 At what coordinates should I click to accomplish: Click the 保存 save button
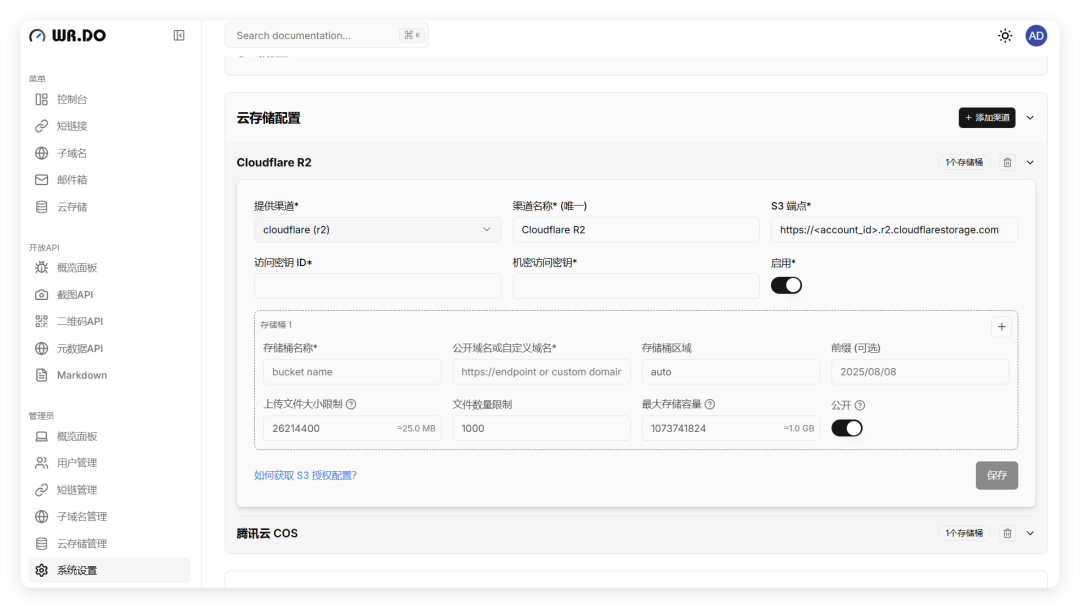[x=997, y=476]
